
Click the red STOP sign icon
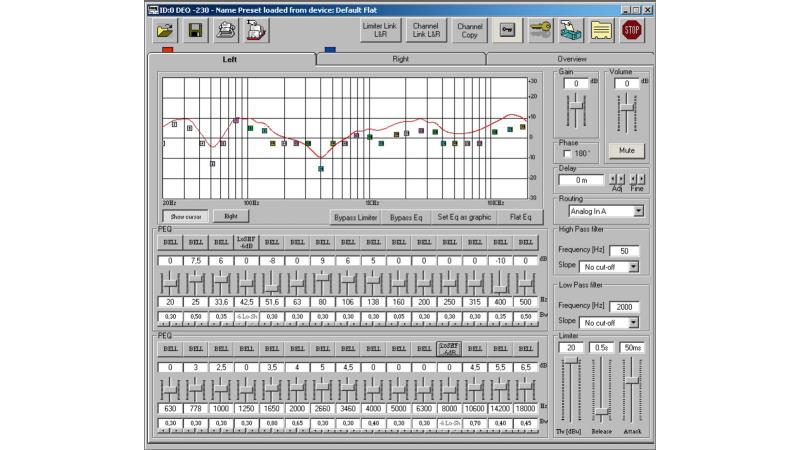tap(631, 30)
